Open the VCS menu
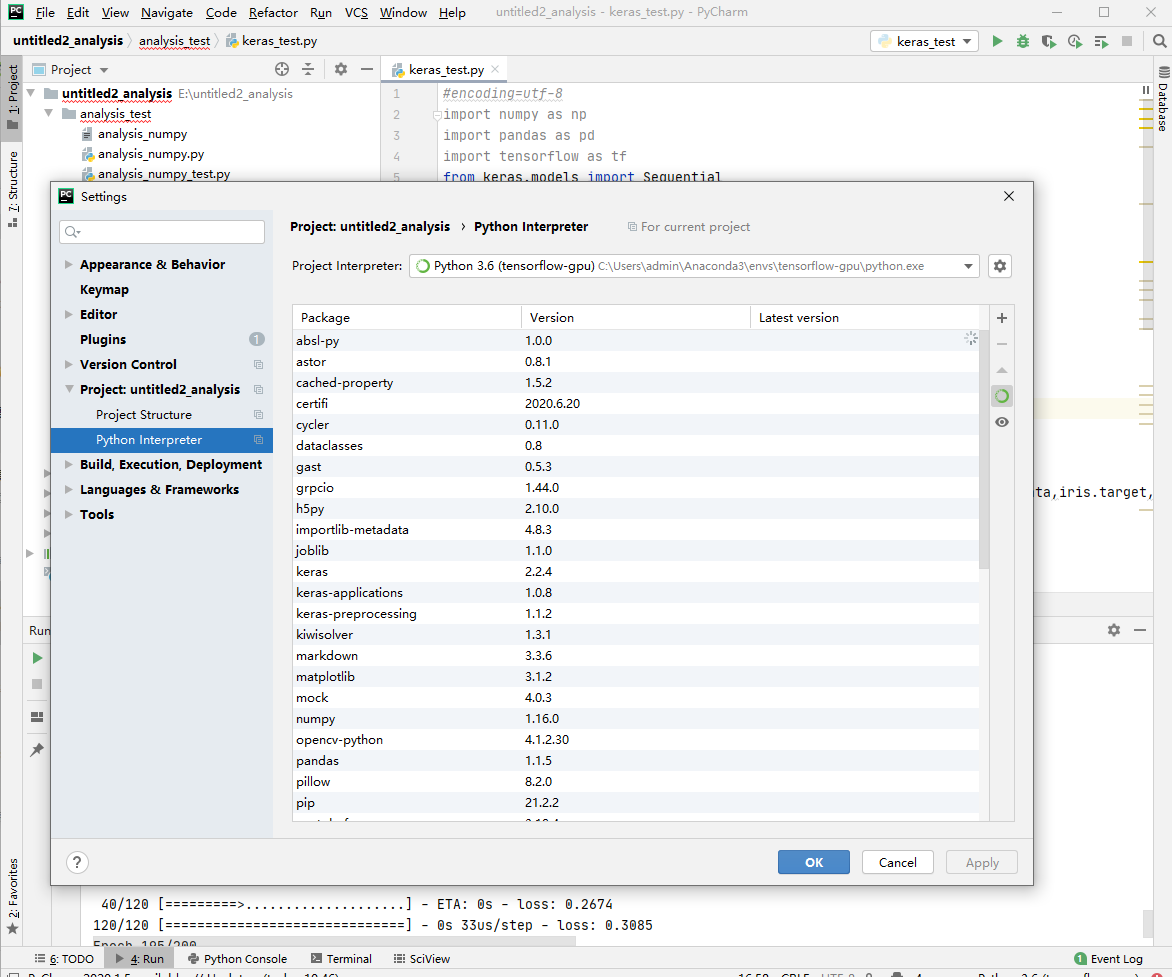 point(356,13)
